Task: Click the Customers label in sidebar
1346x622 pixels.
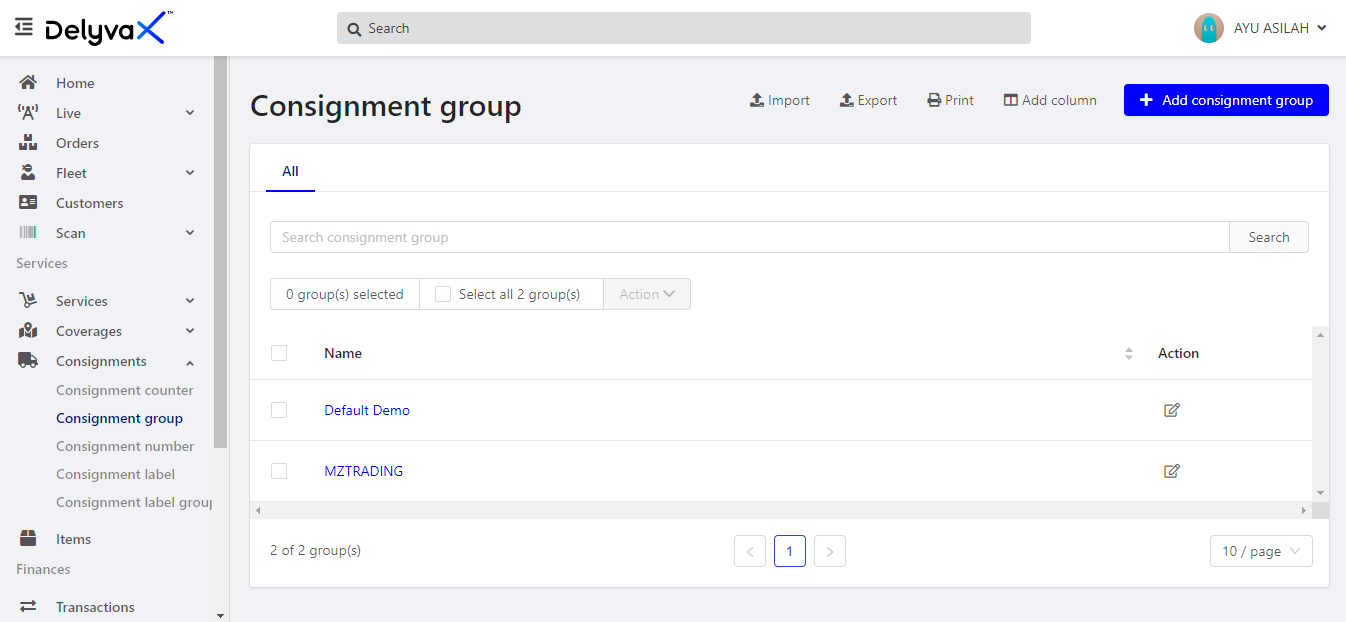Action: pyautogui.click(x=90, y=203)
